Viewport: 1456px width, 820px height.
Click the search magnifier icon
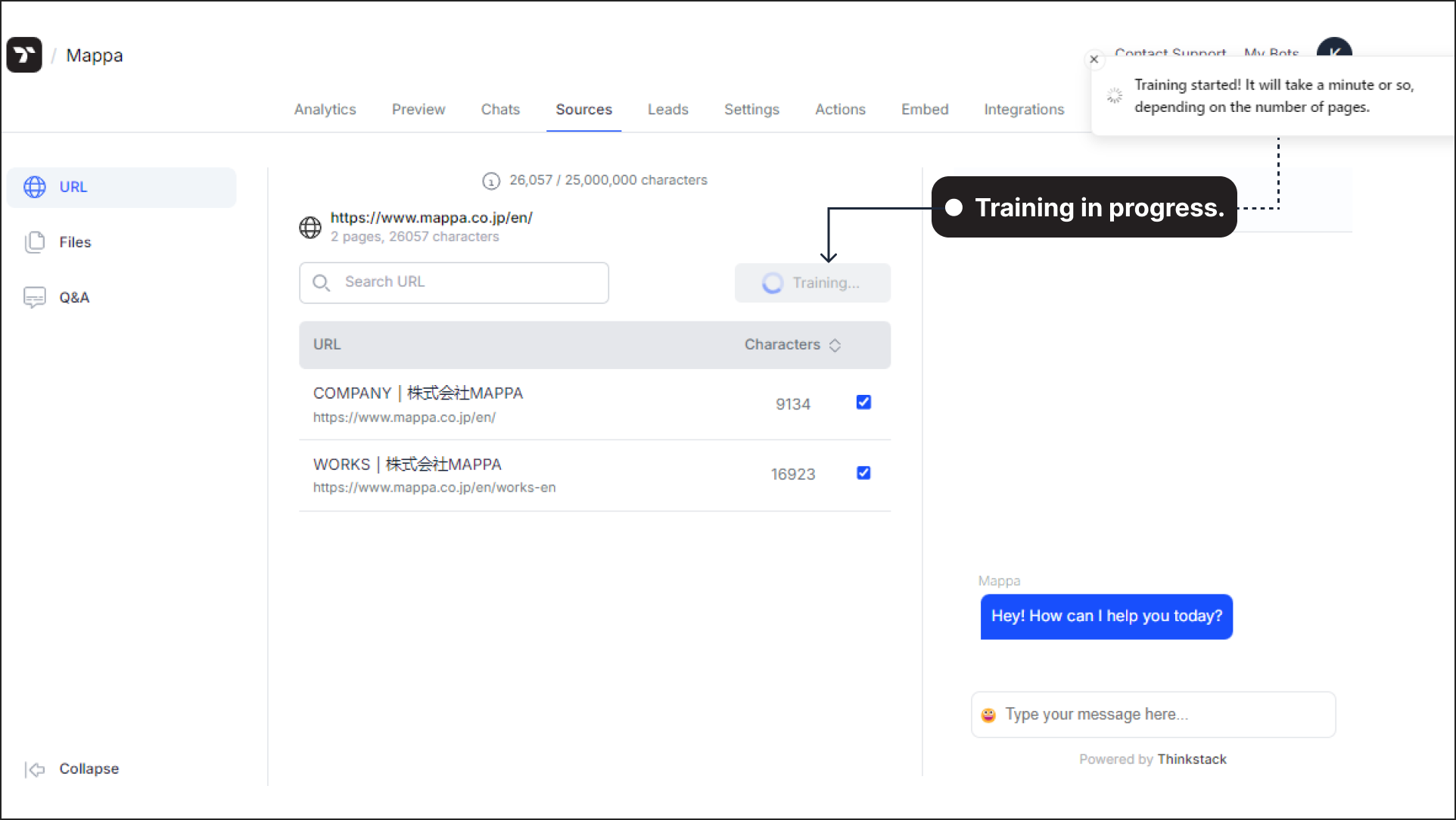[322, 283]
